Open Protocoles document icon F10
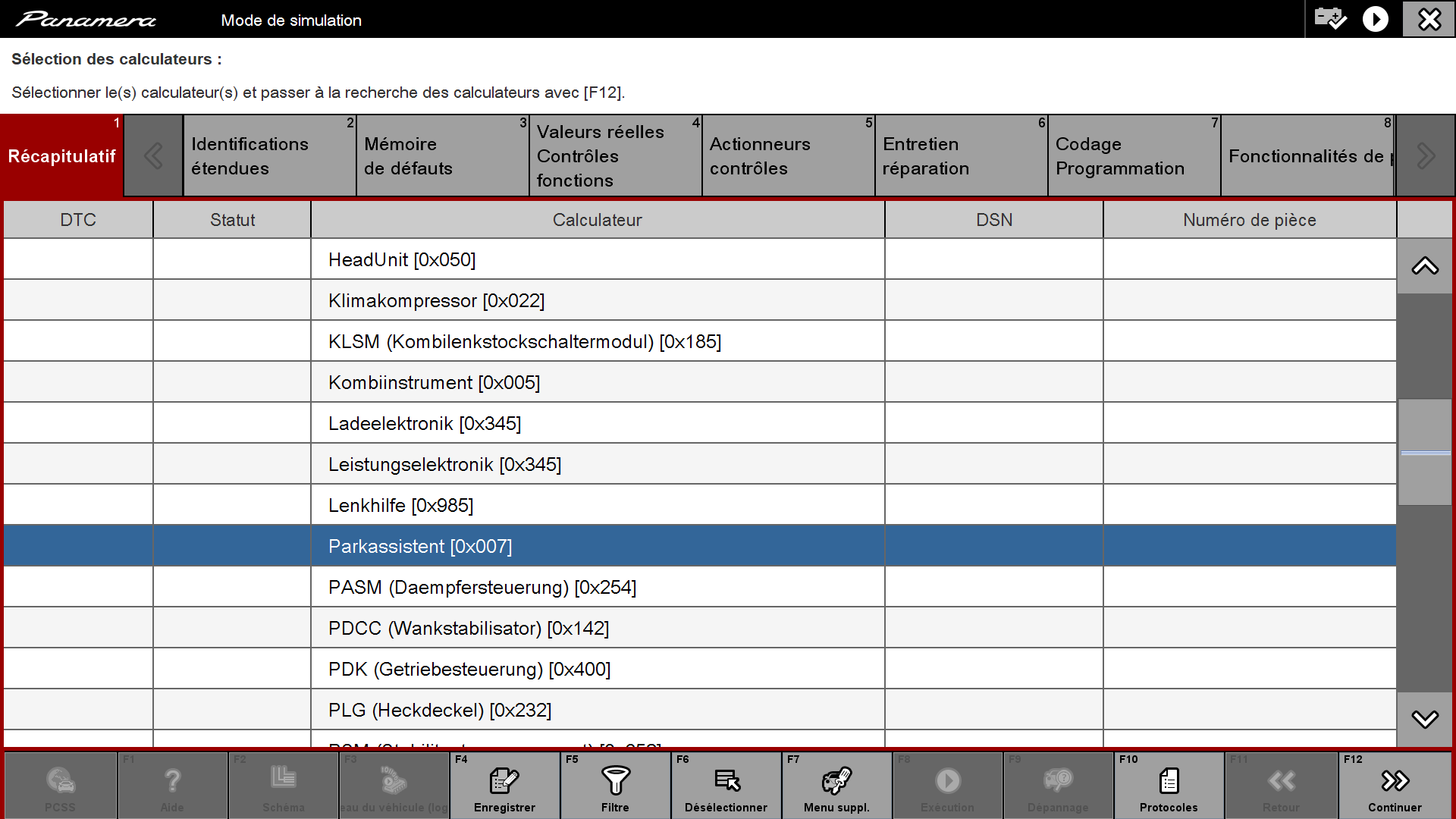1456x819 pixels. 1169,785
